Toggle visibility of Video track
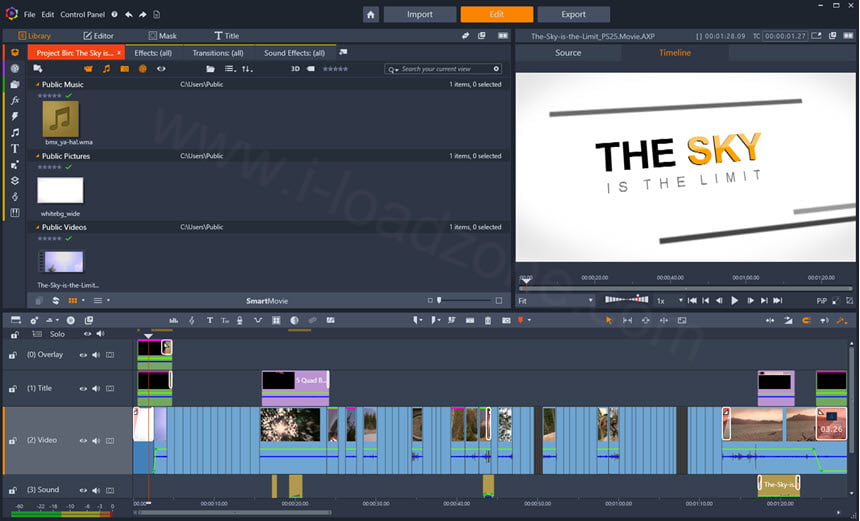 [83, 440]
